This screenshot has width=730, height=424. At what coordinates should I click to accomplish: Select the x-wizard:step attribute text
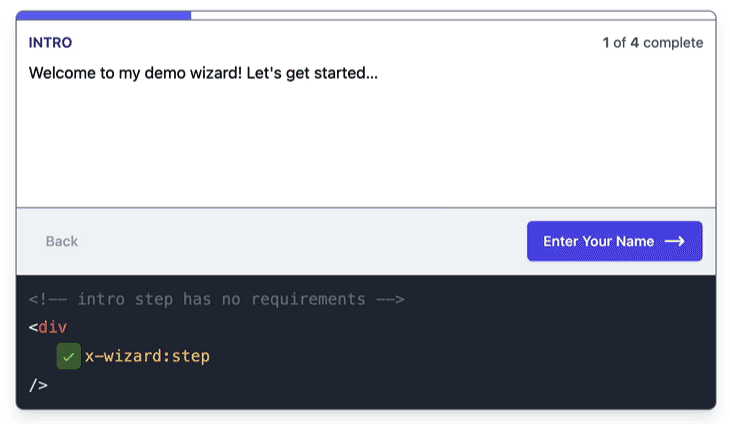(147, 356)
